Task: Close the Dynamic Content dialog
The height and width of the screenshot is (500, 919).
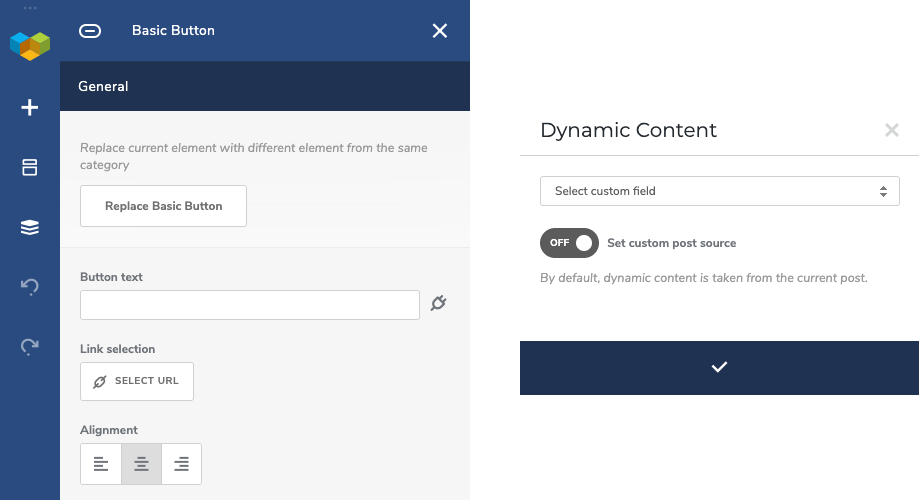Action: tap(891, 130)
